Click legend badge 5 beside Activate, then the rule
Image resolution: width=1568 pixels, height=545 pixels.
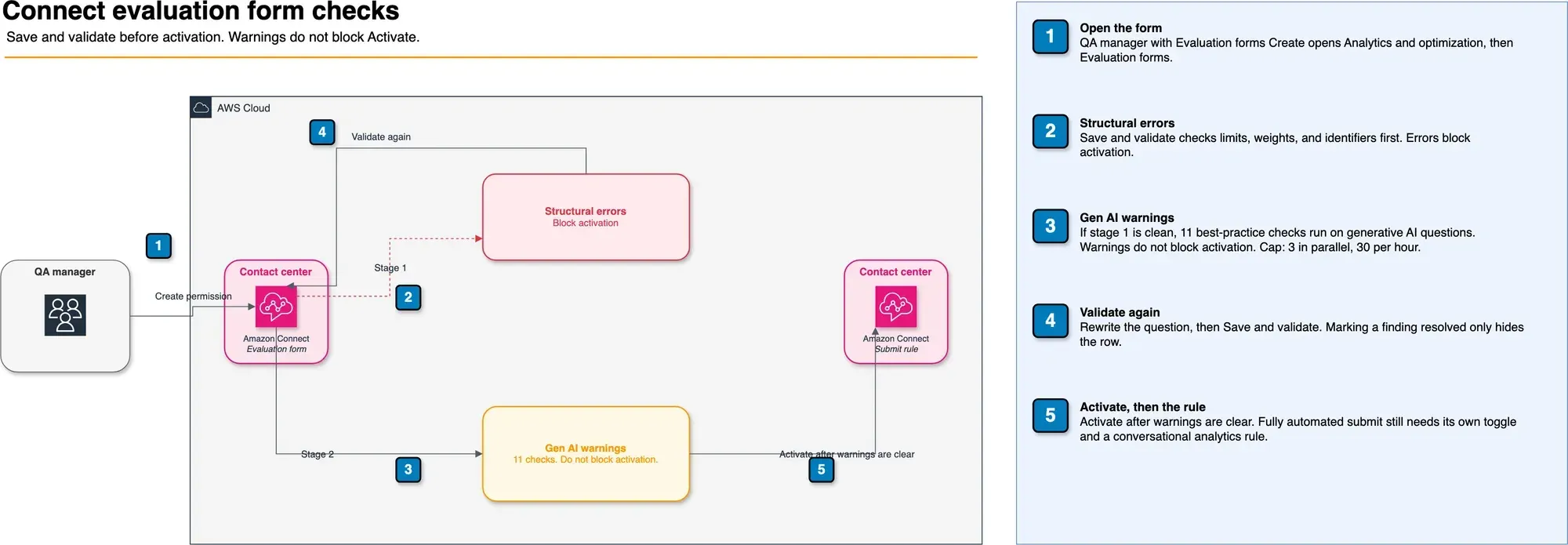(1051, 416)
